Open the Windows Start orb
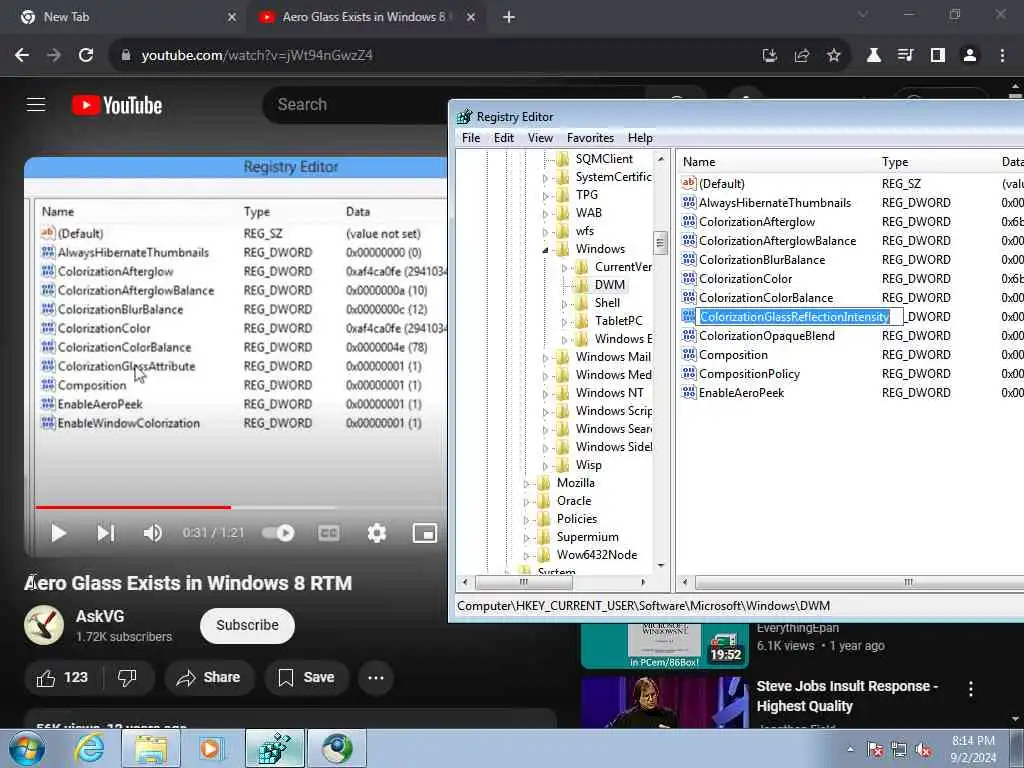 tap(27, 748)
